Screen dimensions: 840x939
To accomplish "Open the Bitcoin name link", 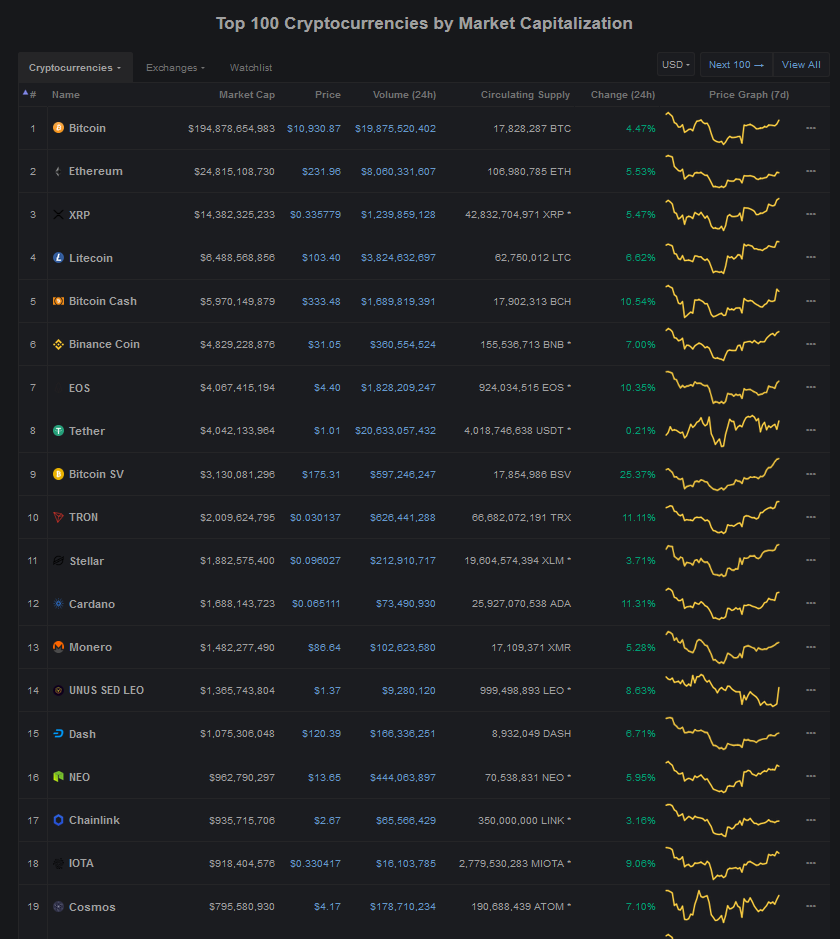I will click(87, 128).
